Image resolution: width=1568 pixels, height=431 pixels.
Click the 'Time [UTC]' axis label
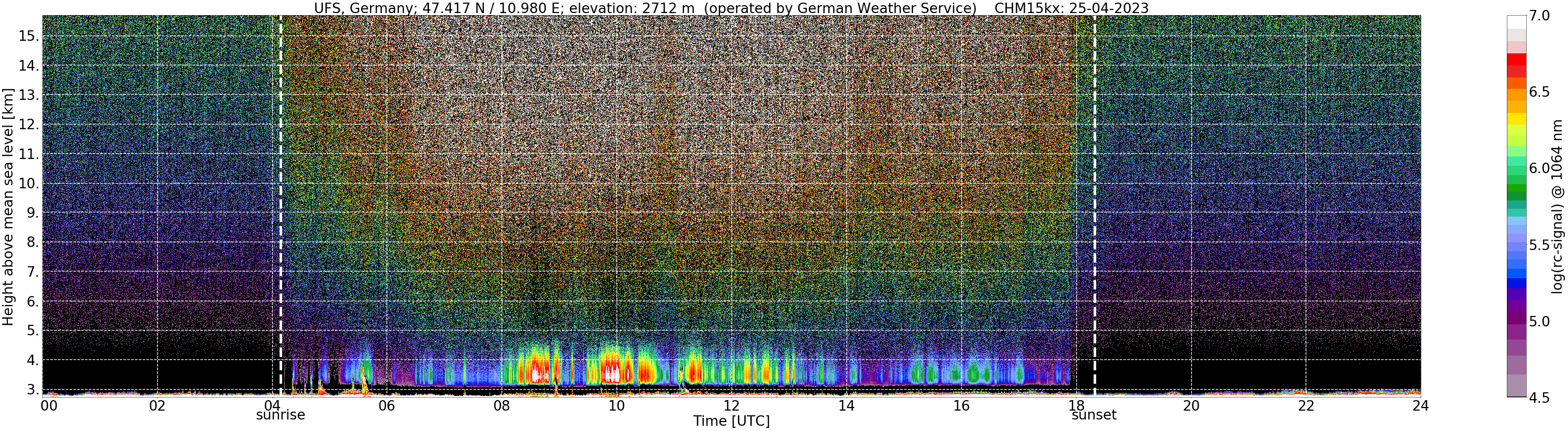(x=731, y=421)
